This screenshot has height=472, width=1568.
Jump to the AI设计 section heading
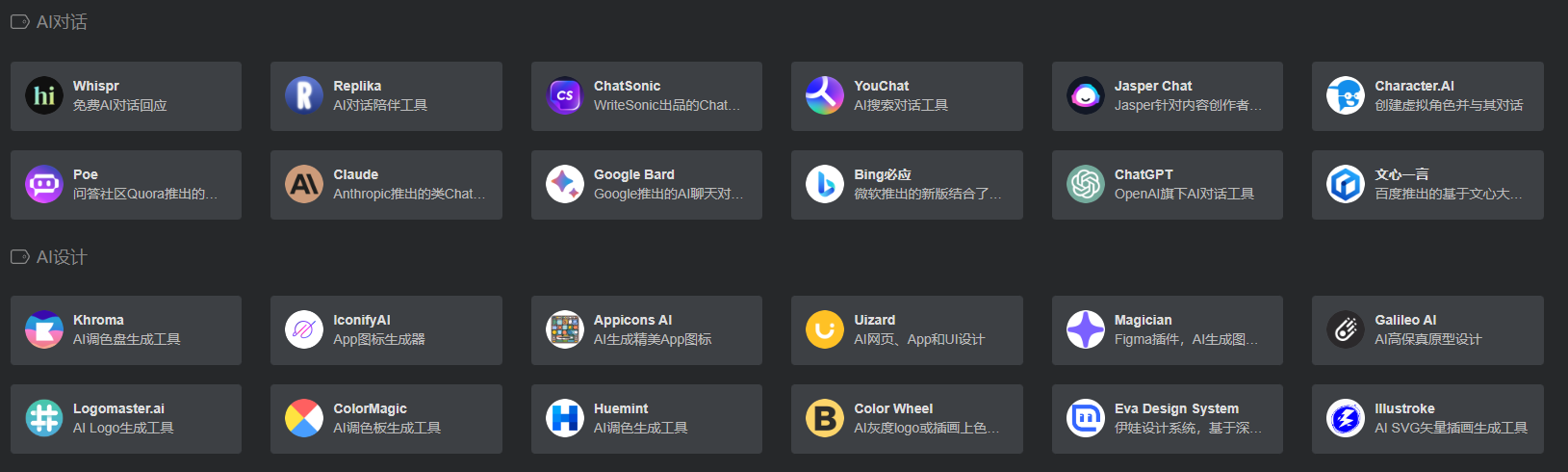pyautogui.click(x=62, y=257)
